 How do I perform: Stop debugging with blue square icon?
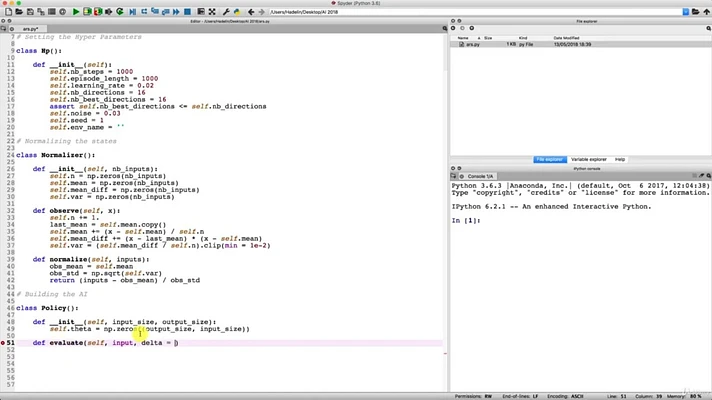point(187,12)
